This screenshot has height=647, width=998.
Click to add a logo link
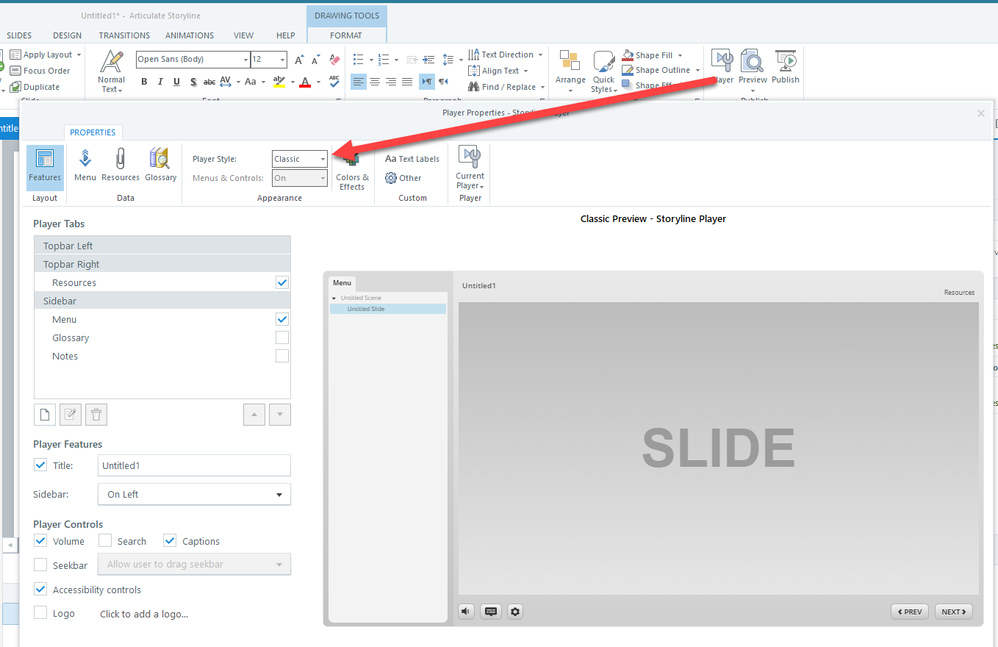pyautogui.click(x=144, y=614)
